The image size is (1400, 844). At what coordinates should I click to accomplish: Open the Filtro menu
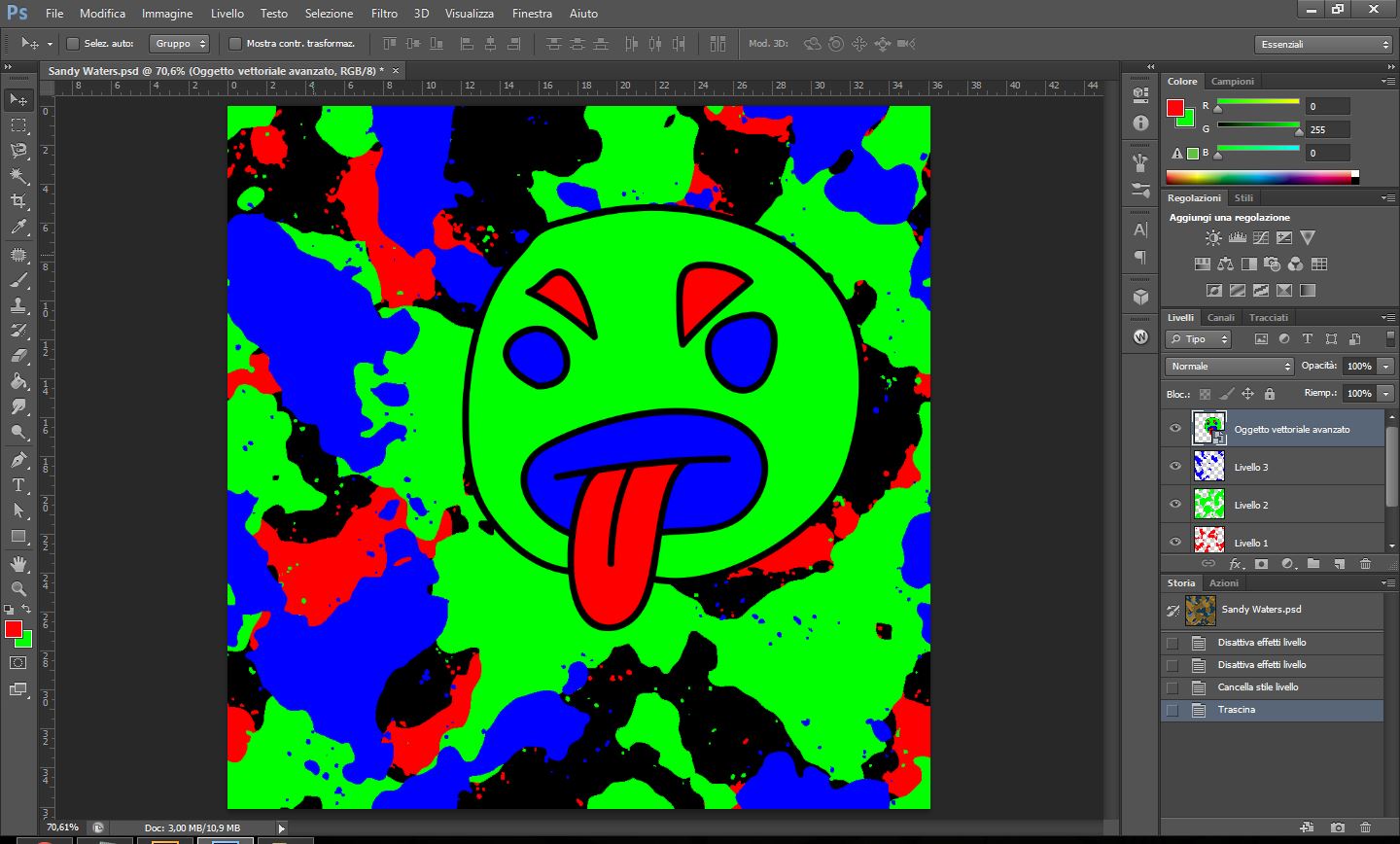click(384, 14)
